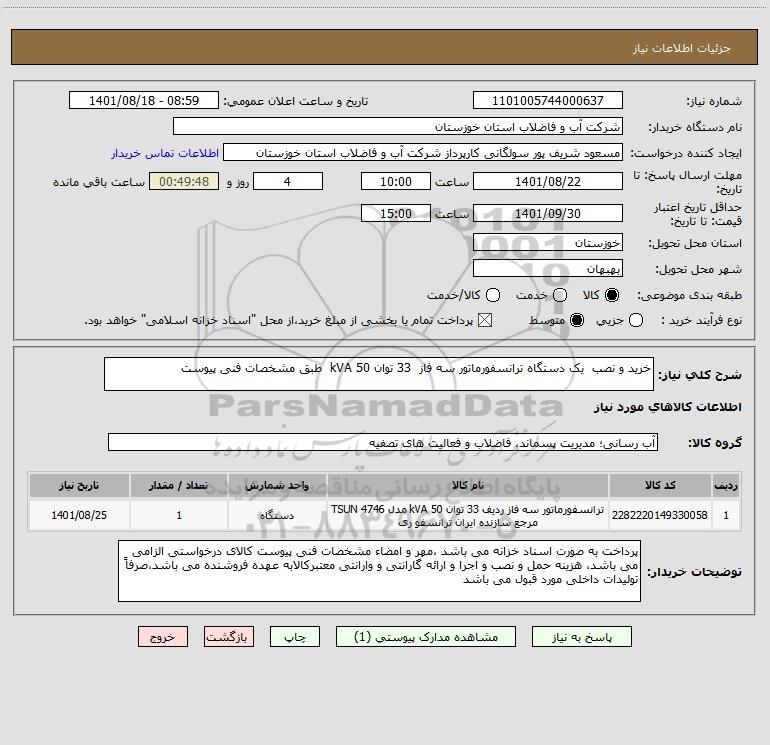Click the delivery province خوزستان field
The image size is (770, 745).
tap(548, 243)
